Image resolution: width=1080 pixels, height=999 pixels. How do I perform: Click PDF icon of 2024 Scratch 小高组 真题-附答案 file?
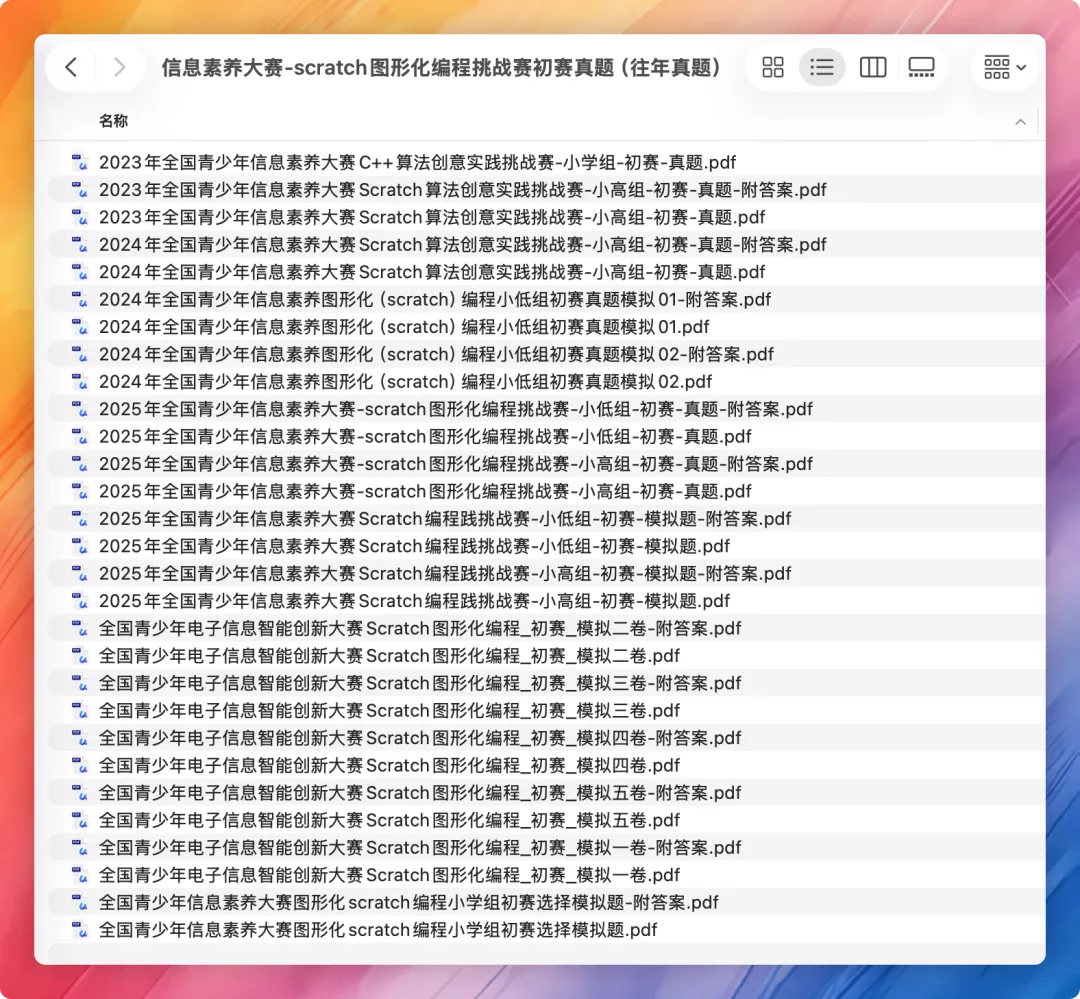tap(80, 245)
